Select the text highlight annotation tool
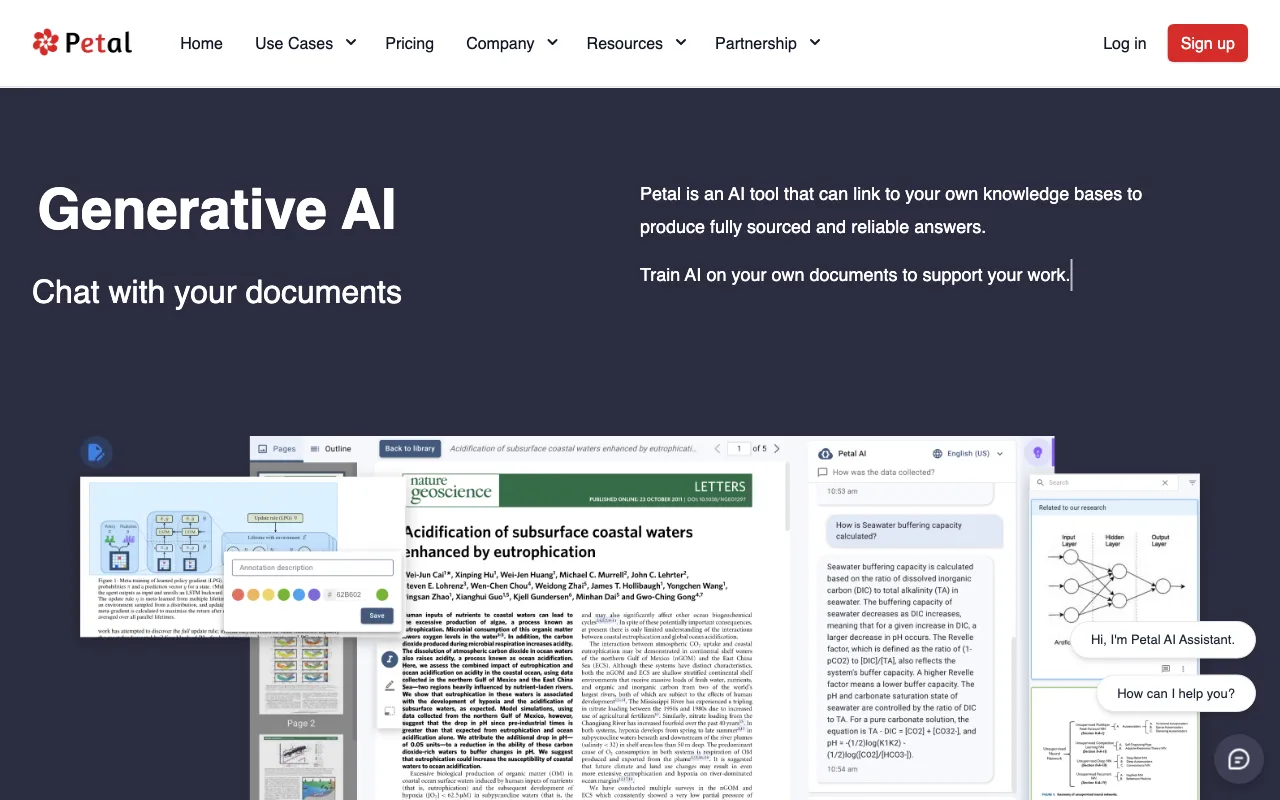Viewport: 1280px width, 800px height. pos(389,659)
